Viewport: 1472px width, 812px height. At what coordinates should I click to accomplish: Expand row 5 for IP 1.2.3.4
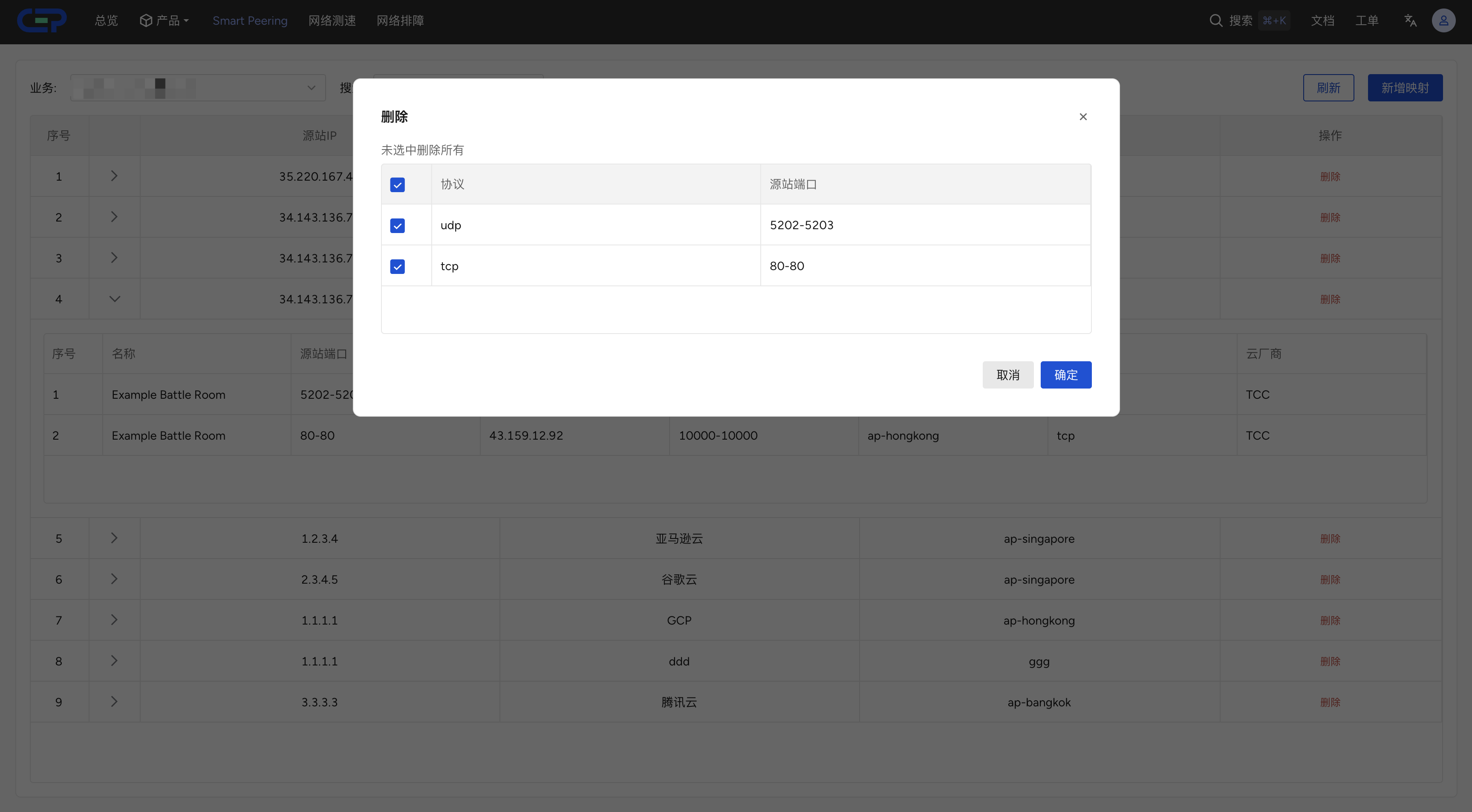pyautogui.click(x=114, y=538)
